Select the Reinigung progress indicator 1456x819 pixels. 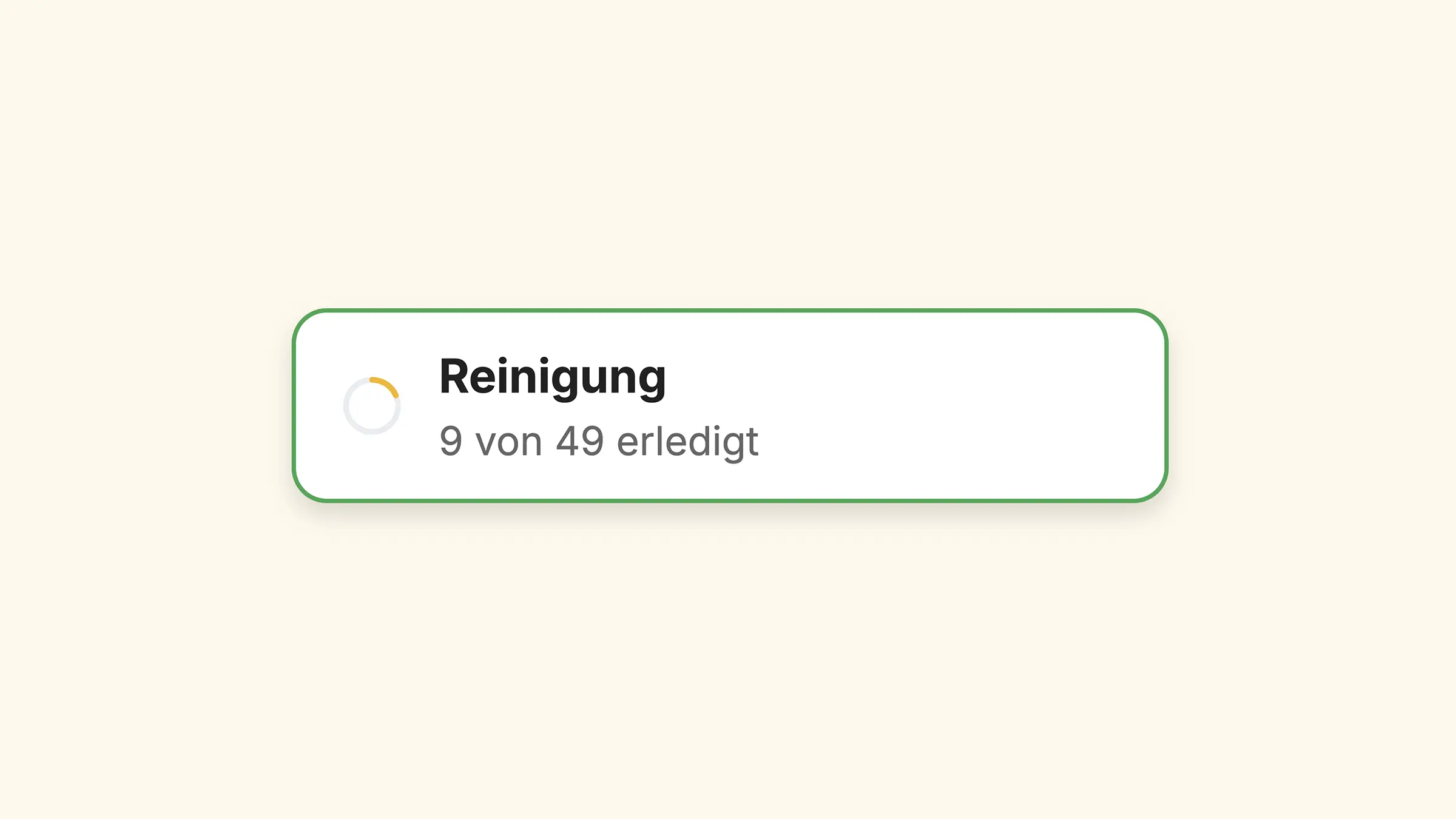point(372,405)
